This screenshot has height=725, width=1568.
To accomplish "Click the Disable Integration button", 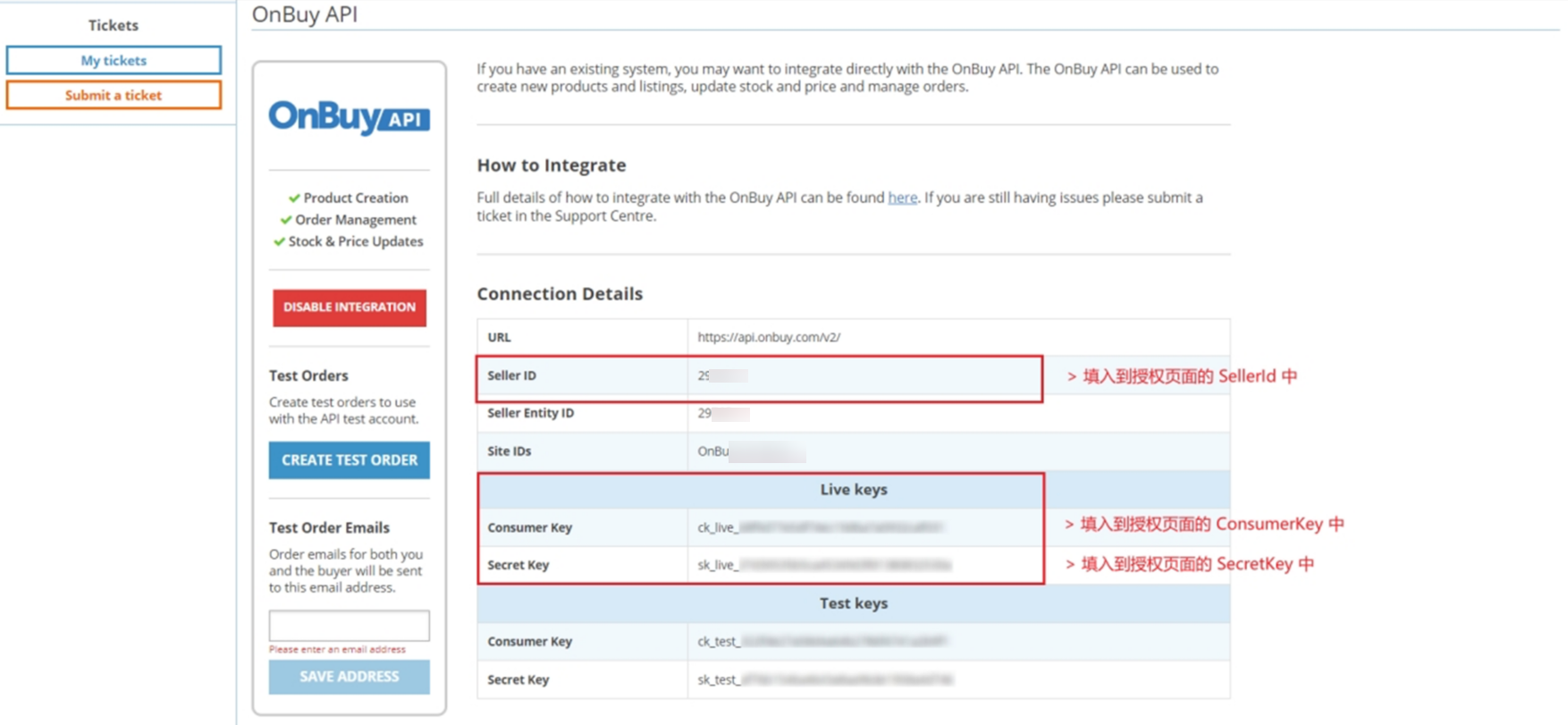I will (x=350, y=308).
